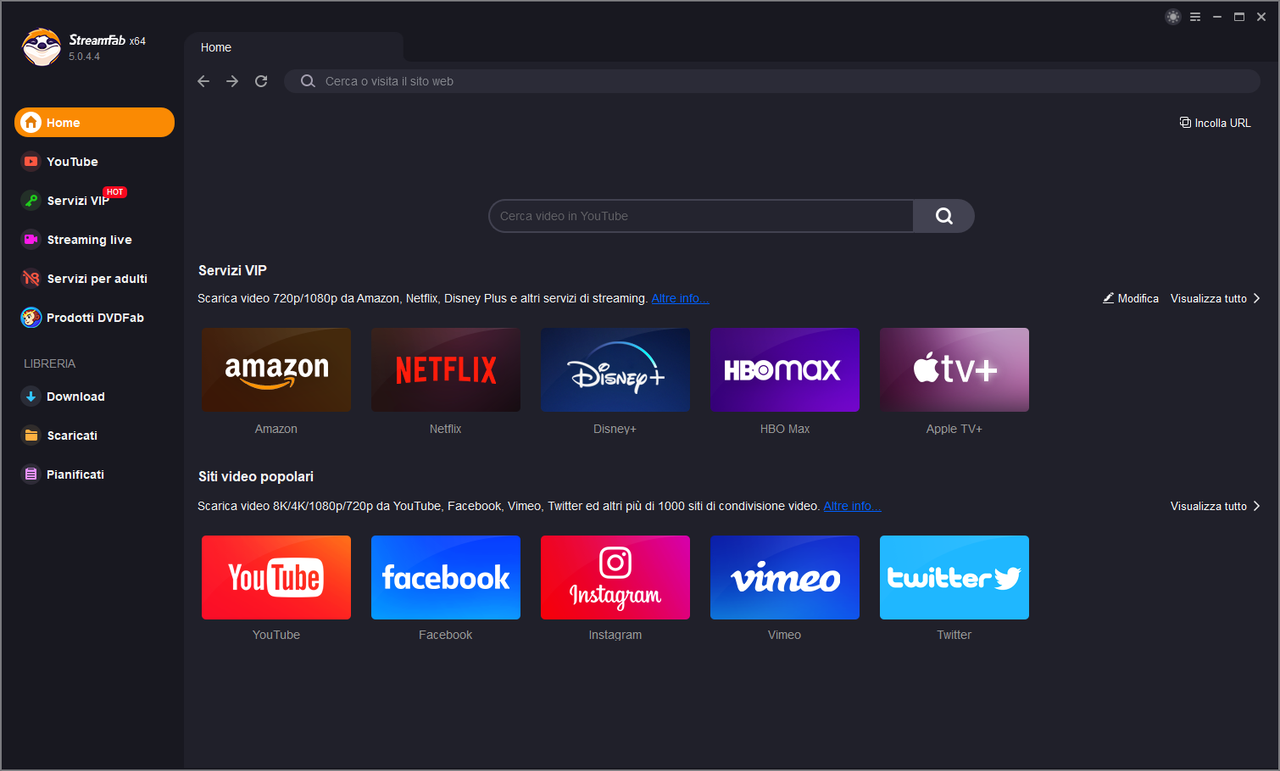
Task: Click the HOT badge on Servizi VIP
Action: (115, 192)
